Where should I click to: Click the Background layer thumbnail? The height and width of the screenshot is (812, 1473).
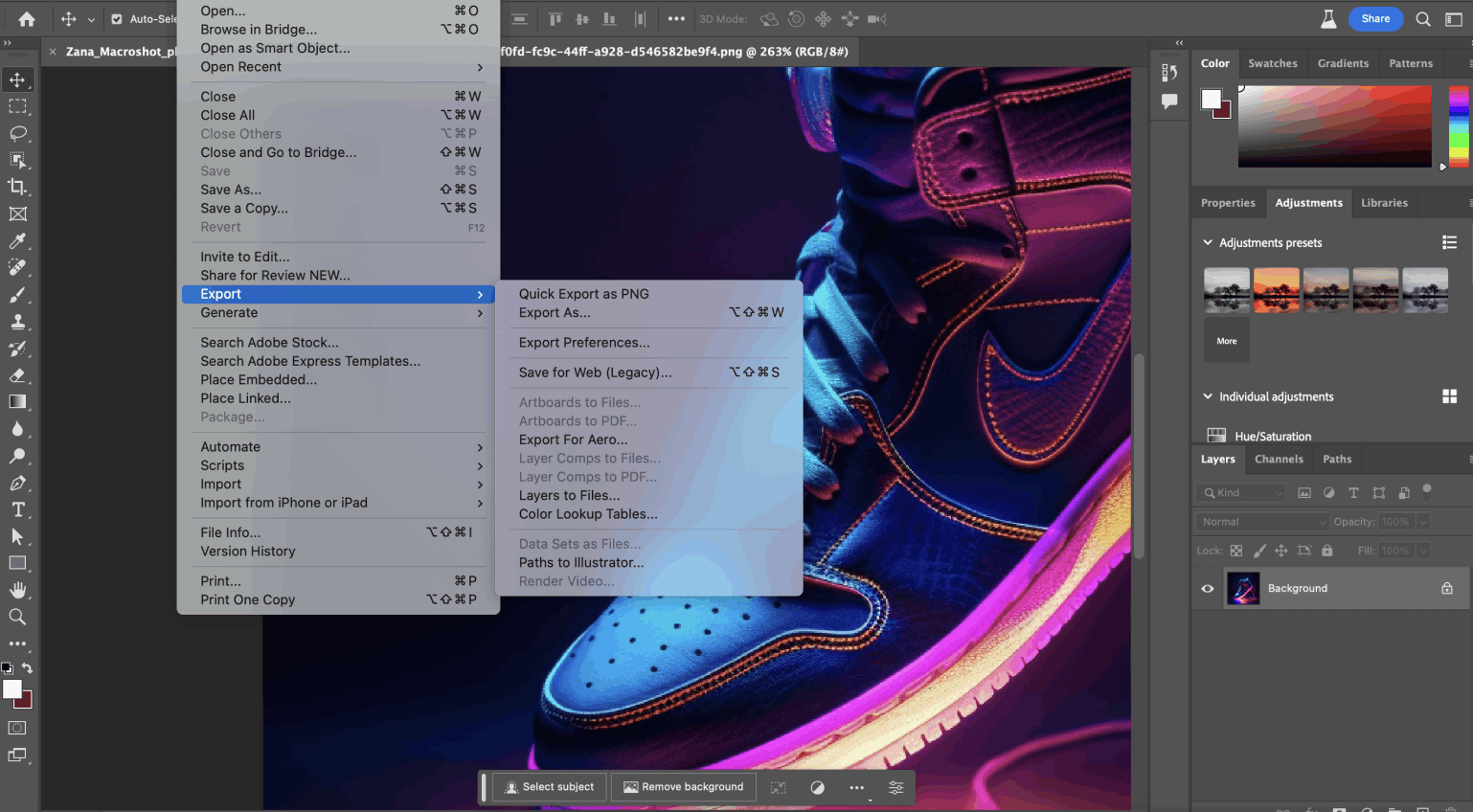1243,589
